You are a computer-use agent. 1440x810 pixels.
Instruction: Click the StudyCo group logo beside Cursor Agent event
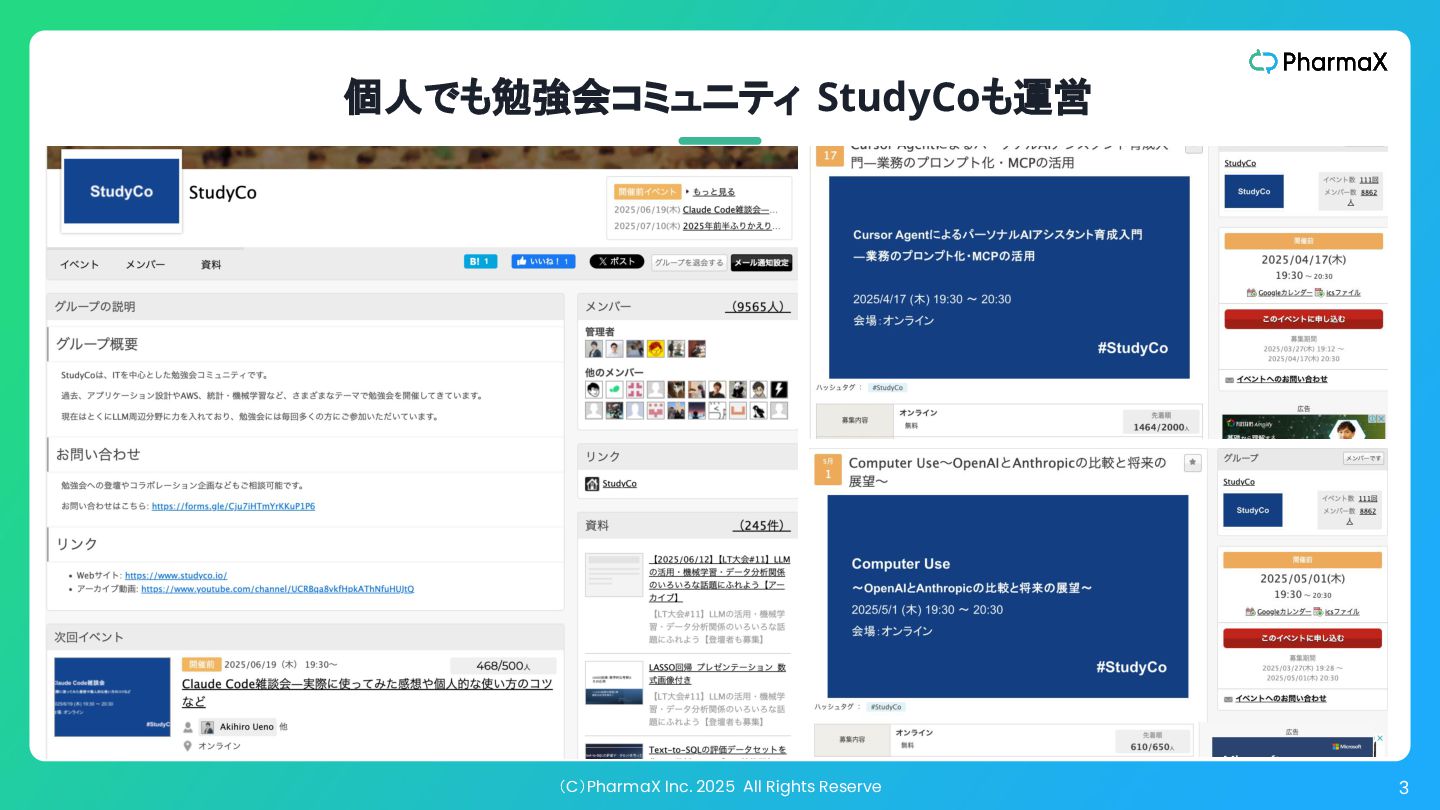click(x=1253, y=191)
